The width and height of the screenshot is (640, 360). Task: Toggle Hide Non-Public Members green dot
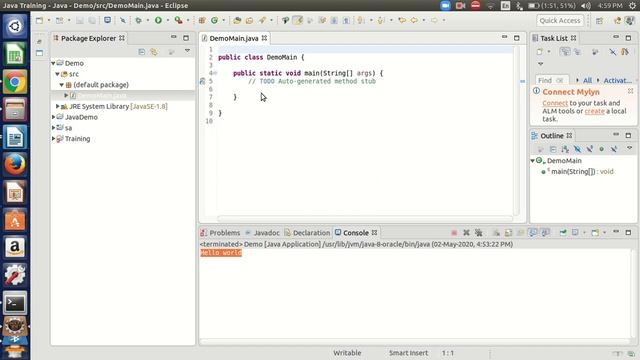601,149
